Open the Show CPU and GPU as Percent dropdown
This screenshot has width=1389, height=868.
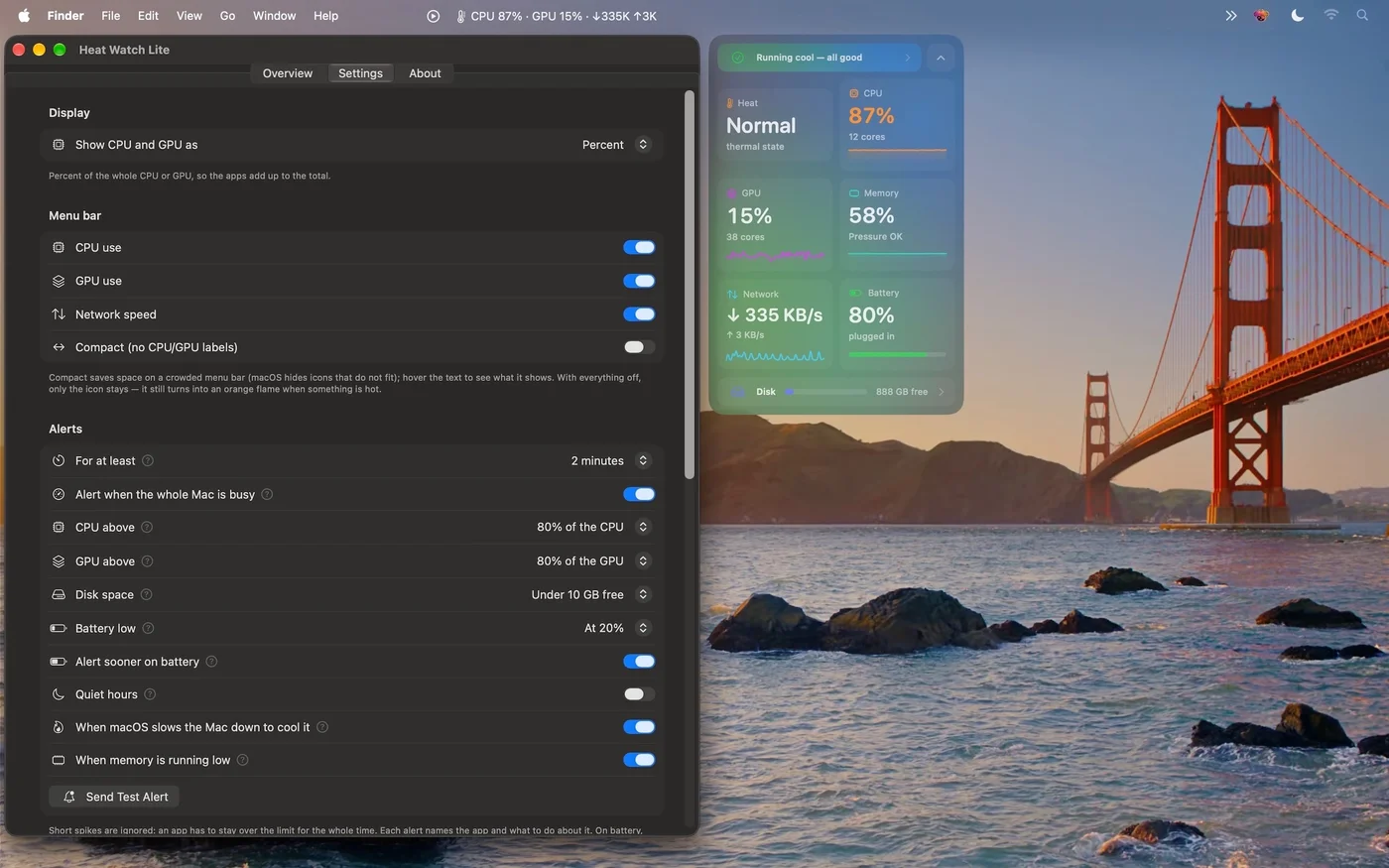click(x=616, y=145)
